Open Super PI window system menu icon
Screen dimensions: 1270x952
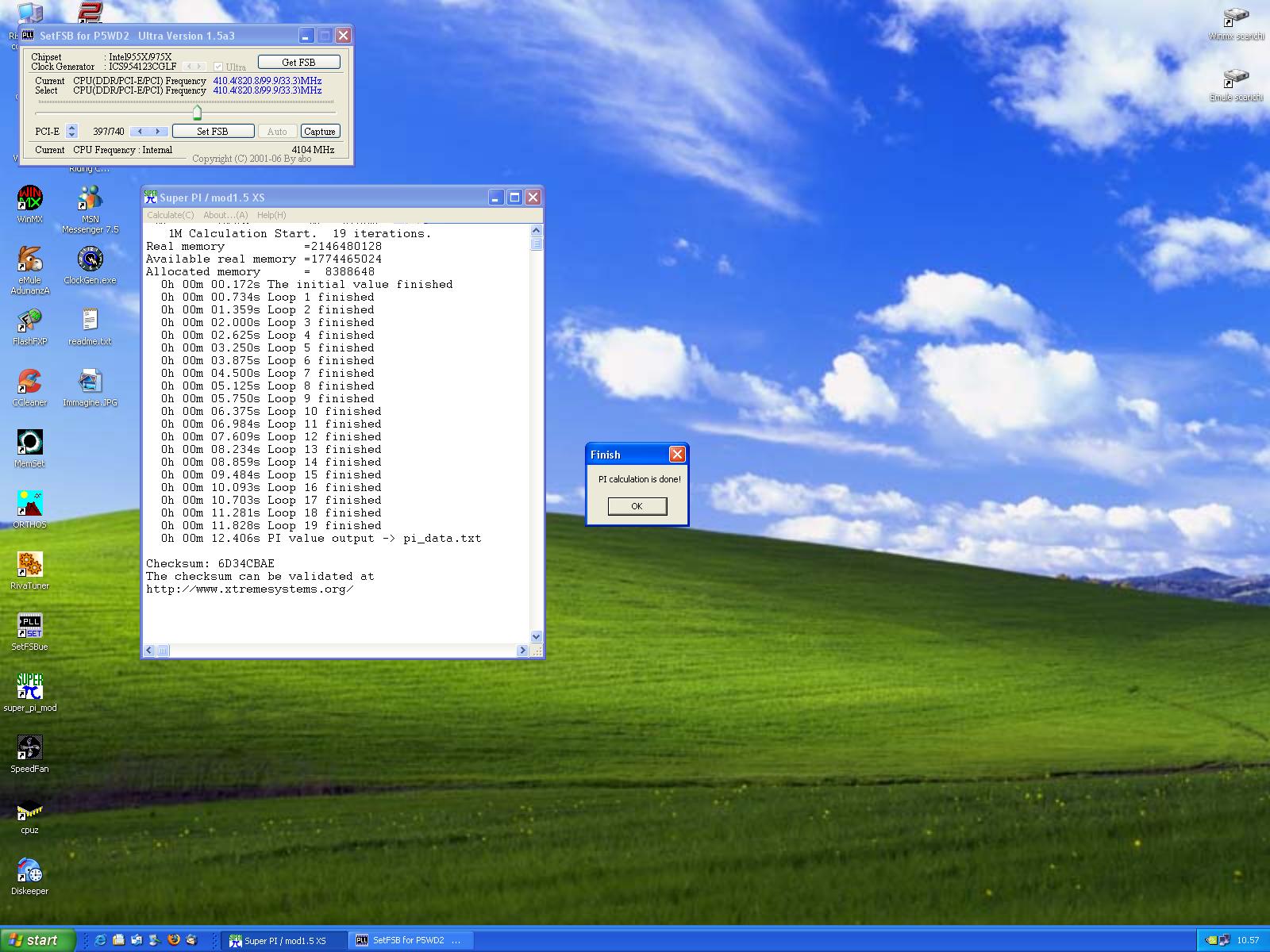click(x=151, y=198)
